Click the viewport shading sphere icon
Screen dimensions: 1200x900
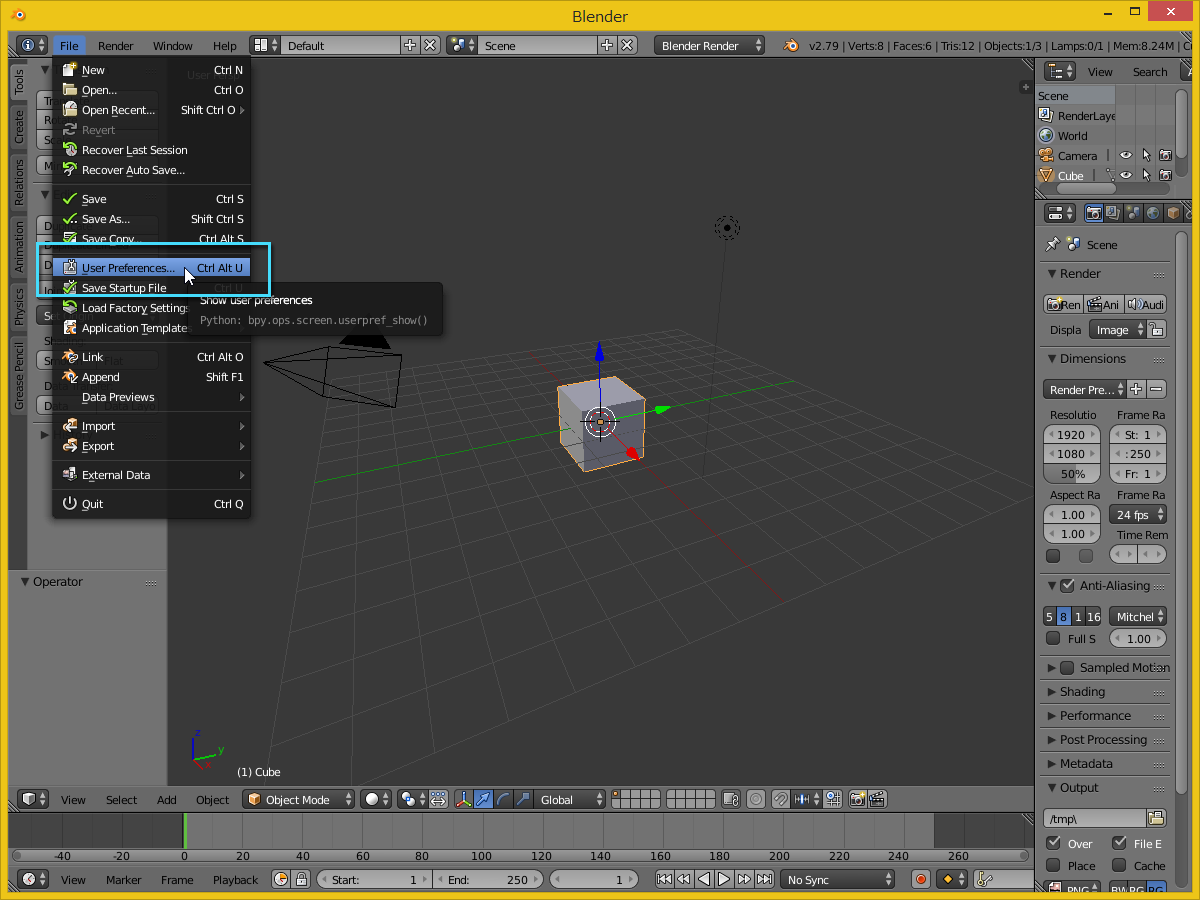[x=377, y=799]
